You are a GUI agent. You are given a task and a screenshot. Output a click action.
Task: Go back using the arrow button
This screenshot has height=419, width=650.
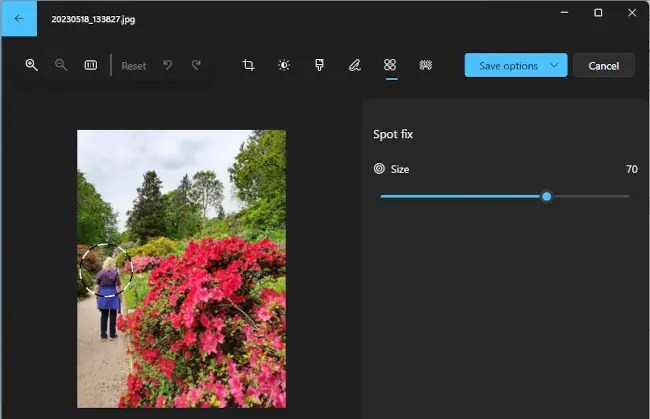tap(19, 19)
